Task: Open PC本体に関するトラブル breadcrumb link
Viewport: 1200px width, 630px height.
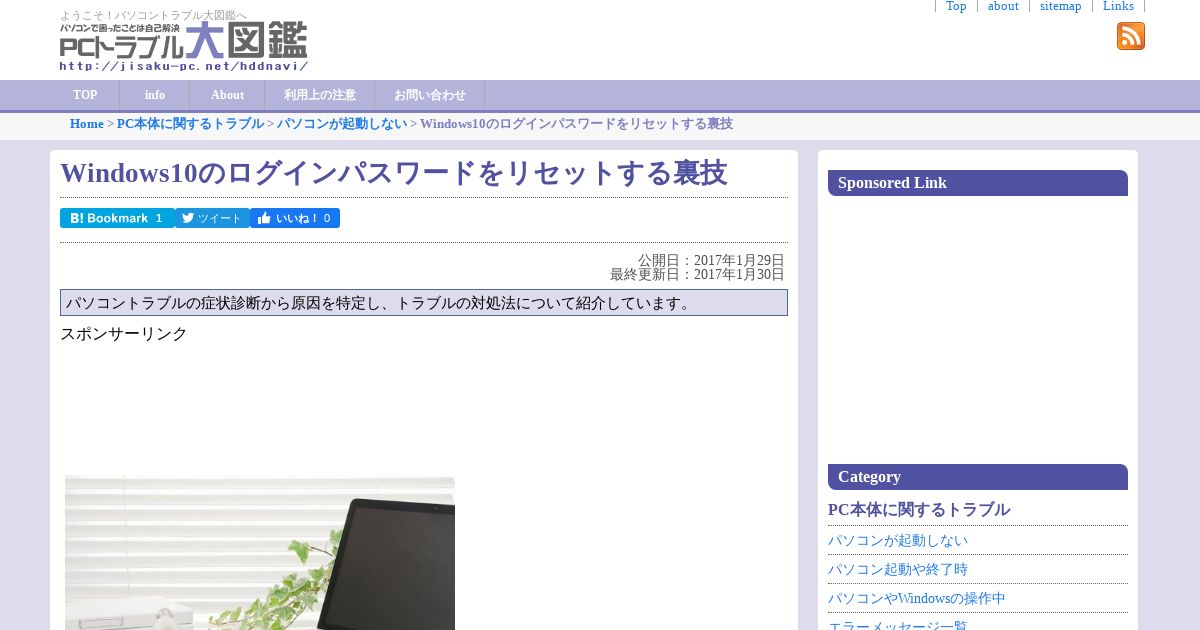Action: (190, 124)
